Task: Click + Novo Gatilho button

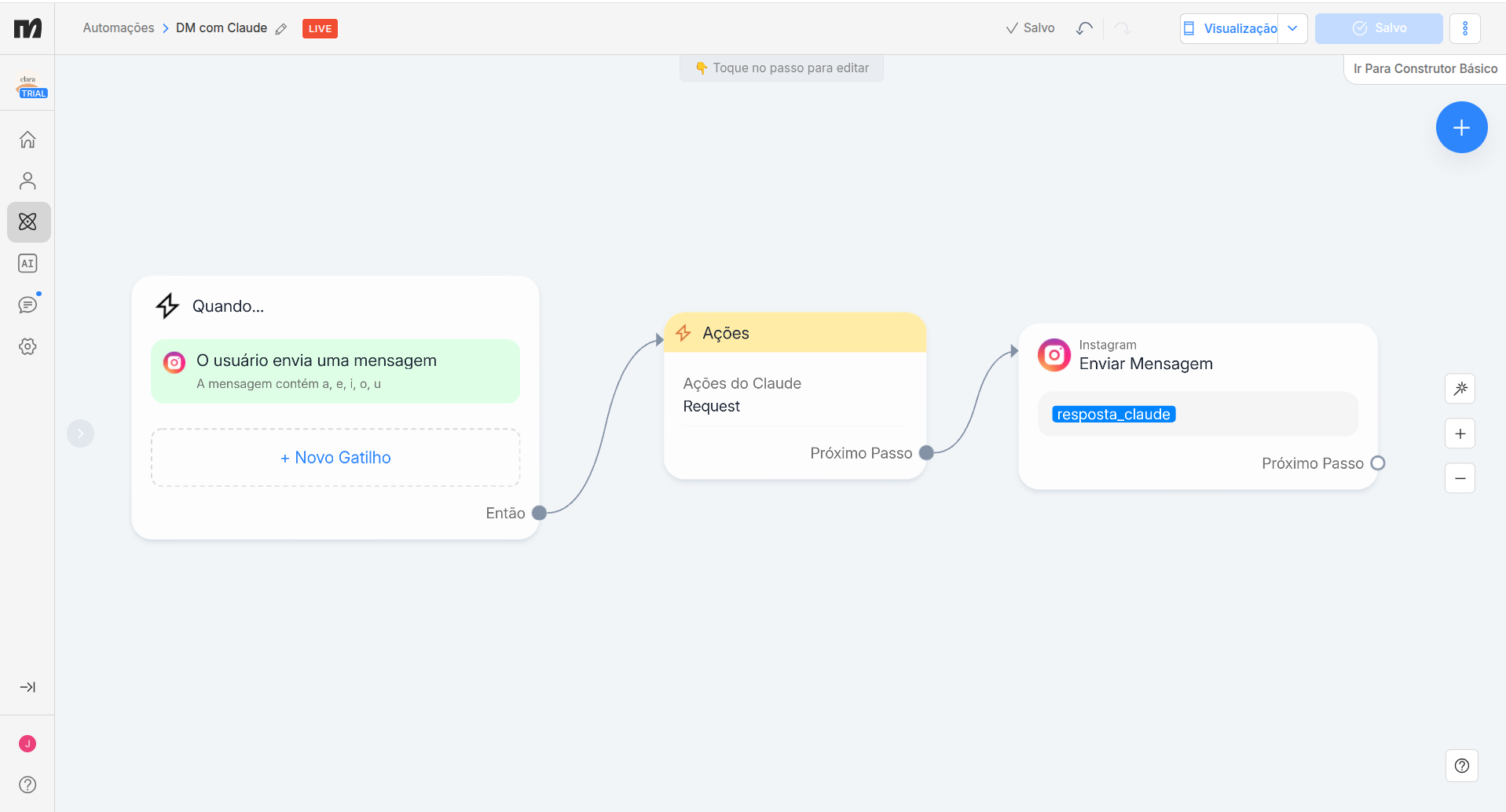Action: click(335, 458)
